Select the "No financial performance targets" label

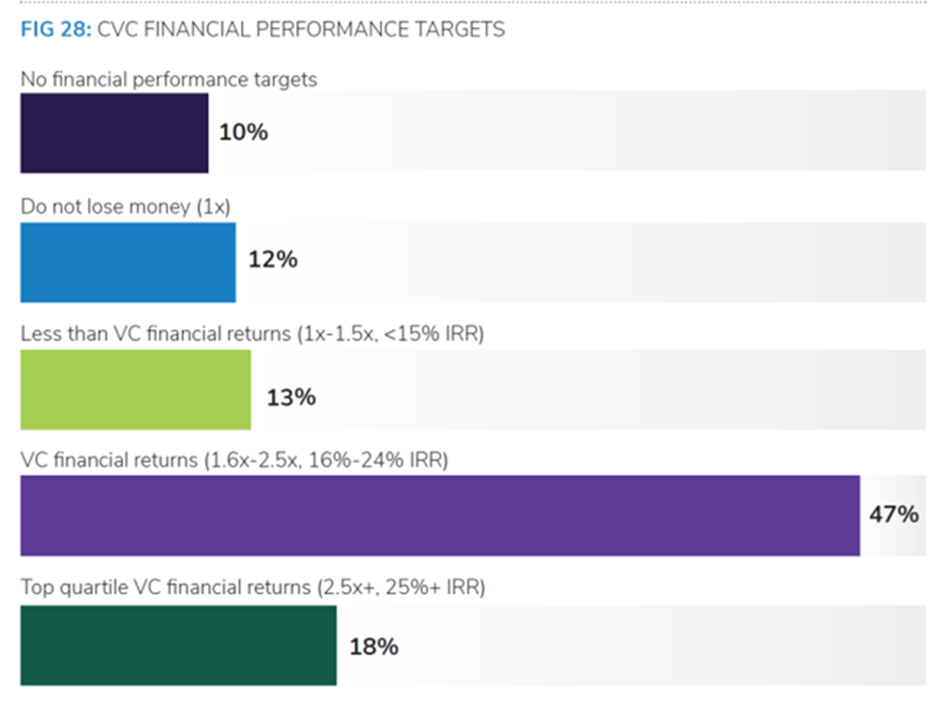pyautogui.click(x=169, y=79)
